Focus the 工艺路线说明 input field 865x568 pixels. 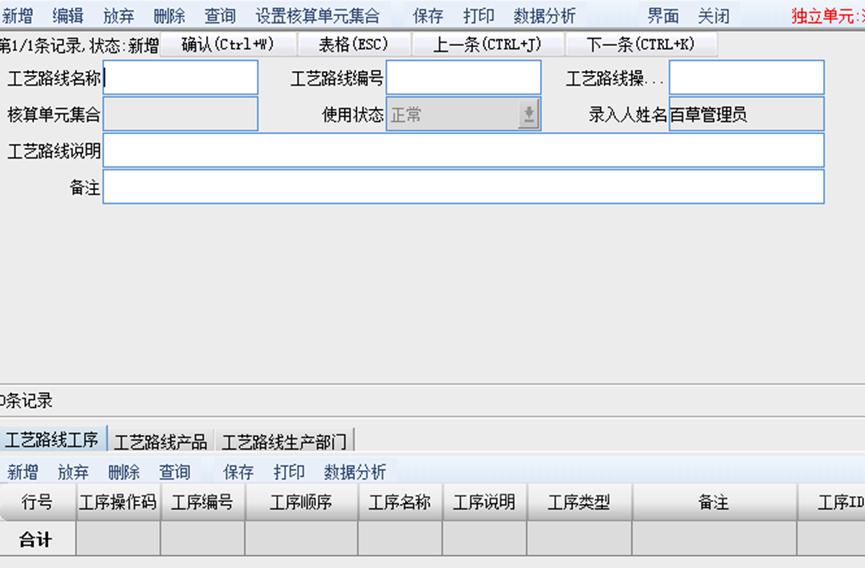463,151
